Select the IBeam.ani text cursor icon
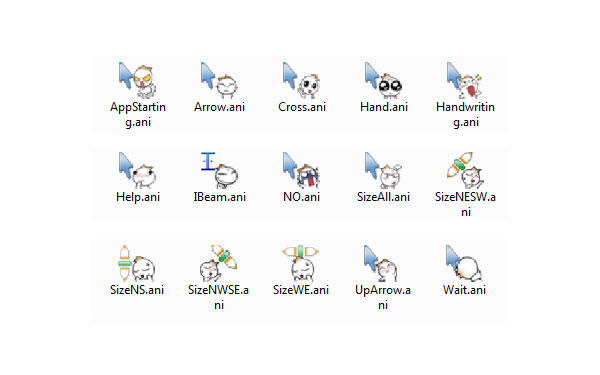The height and width of the screenshot is (375, 600). 219,170
